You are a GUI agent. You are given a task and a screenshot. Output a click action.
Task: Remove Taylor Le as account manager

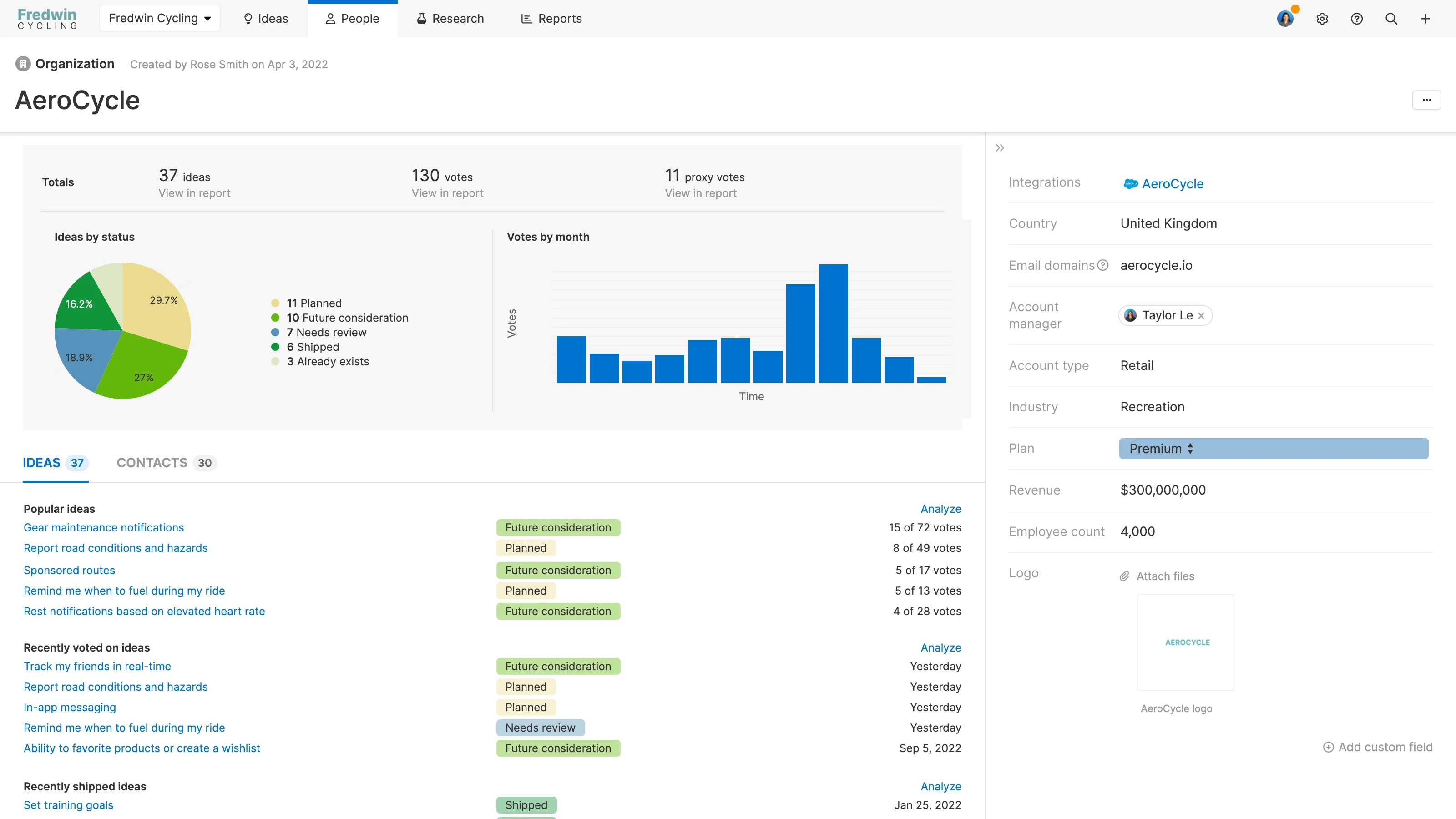tap(1201, 315)
